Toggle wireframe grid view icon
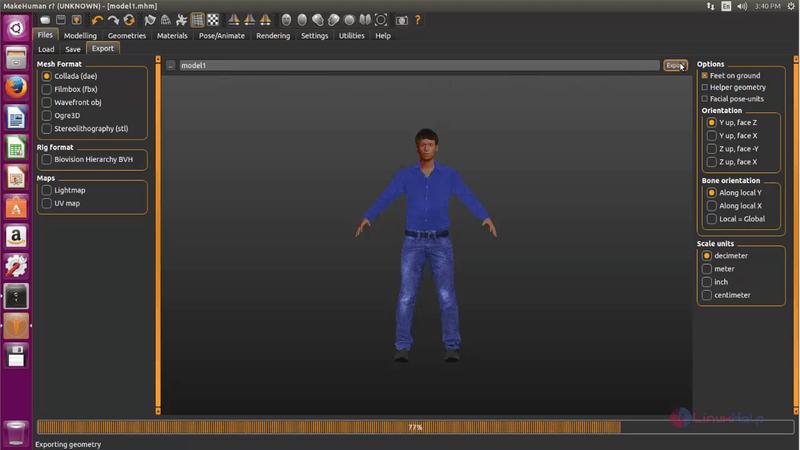The image size is (800, 450). point(197,19)
